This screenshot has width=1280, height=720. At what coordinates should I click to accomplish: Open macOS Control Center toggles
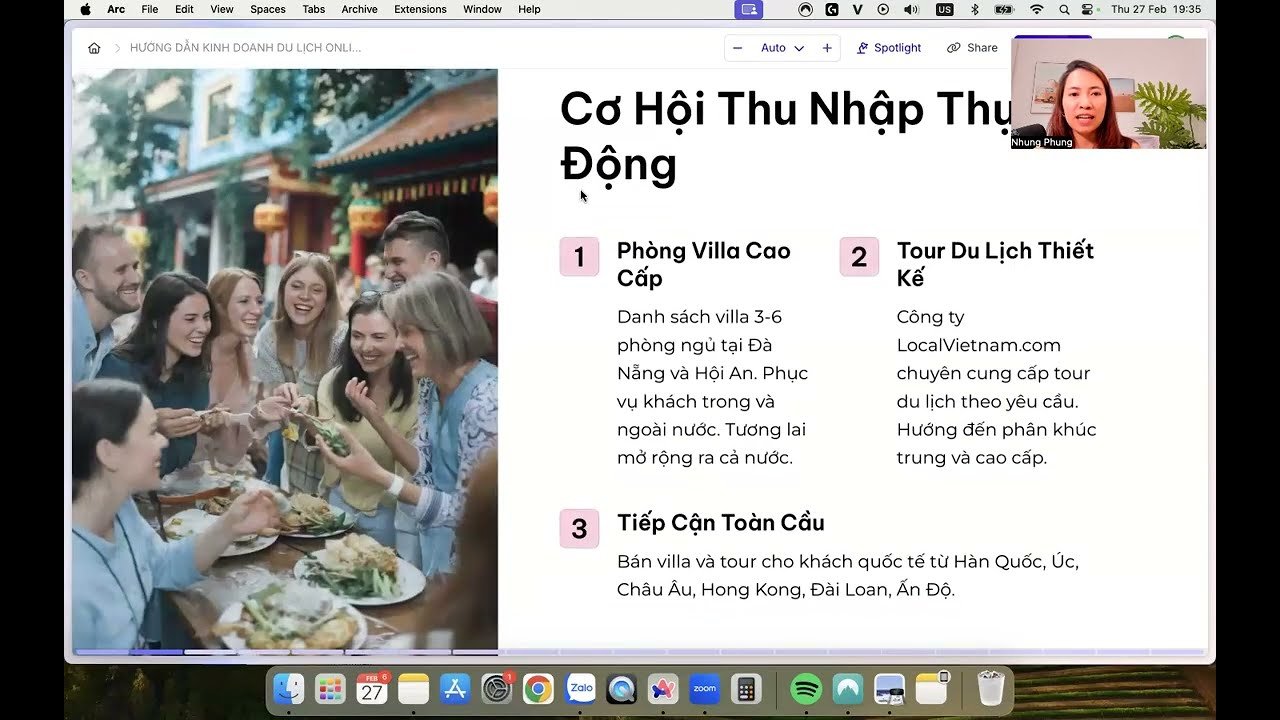pyautogui.click(x=1090, y=9)
